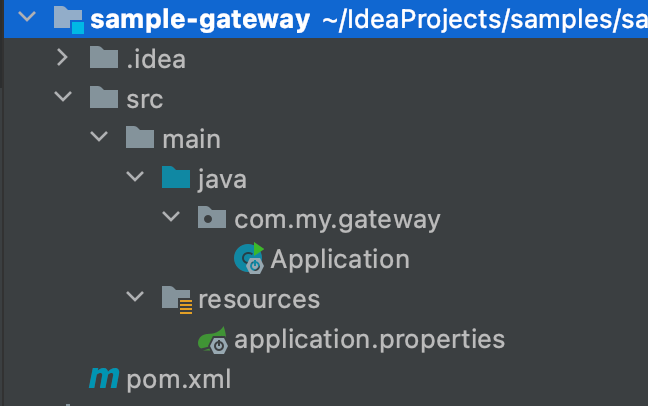Click the .idea folder icon
This screenshot has height=406, width=648.
click(x=104, y=57)
